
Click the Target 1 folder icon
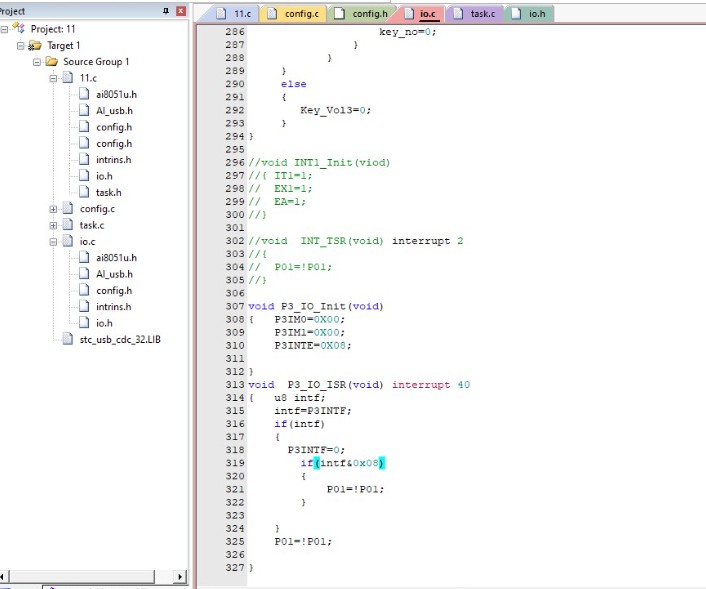(x=35, y=45)
